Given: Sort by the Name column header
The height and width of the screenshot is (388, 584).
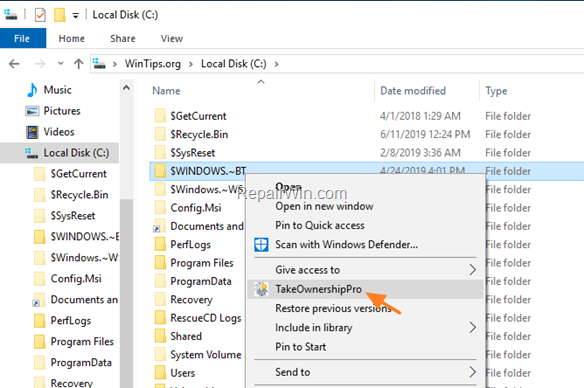Looking at the screenshot, I should [x=166, y=90].
